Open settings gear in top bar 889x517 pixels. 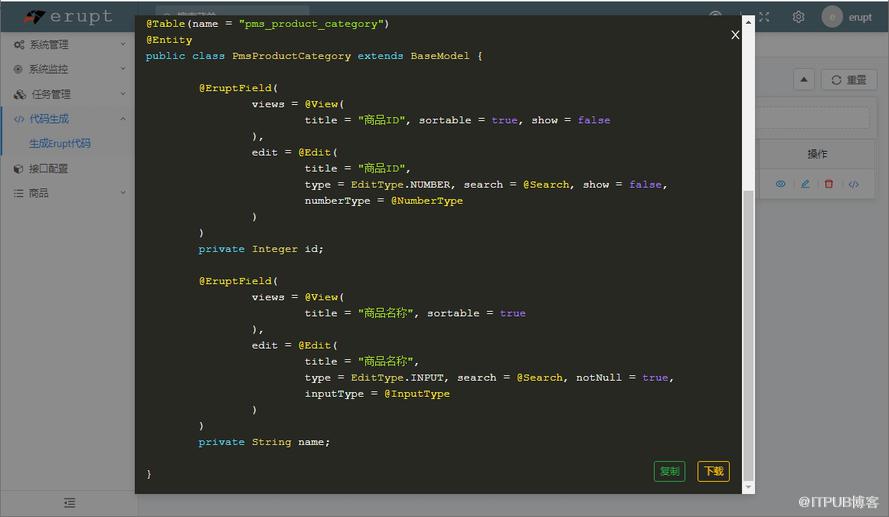click(x=798, y=17)
